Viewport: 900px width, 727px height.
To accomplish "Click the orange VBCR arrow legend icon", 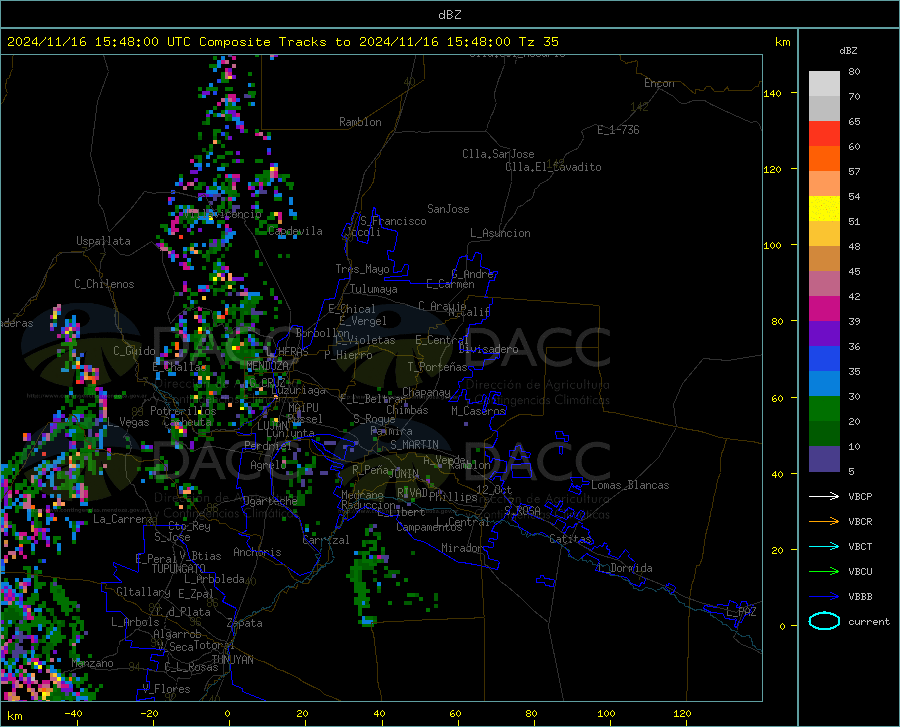I will click(x=824, y=522).
